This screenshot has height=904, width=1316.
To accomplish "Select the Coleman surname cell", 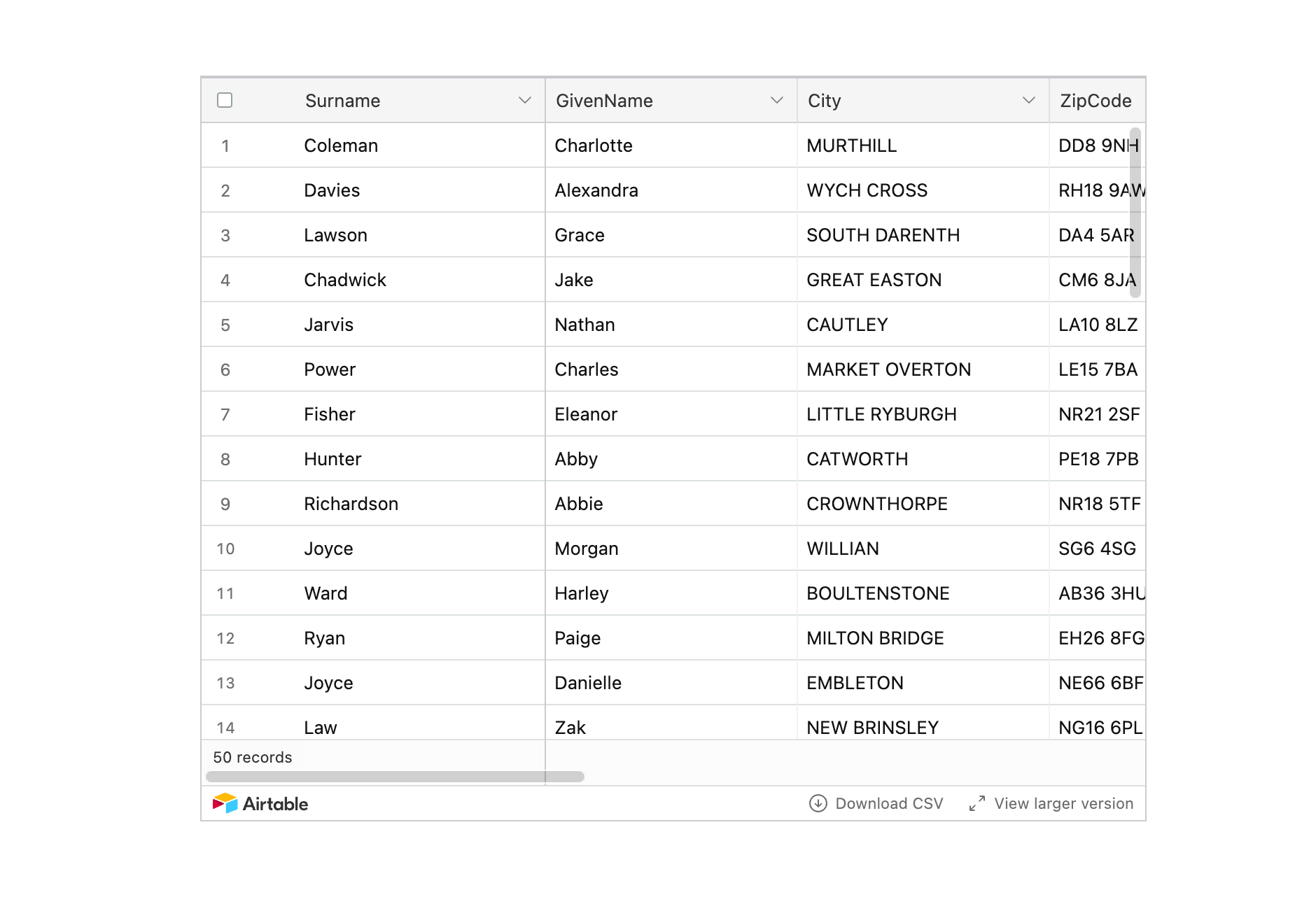I will click(341, 146).
